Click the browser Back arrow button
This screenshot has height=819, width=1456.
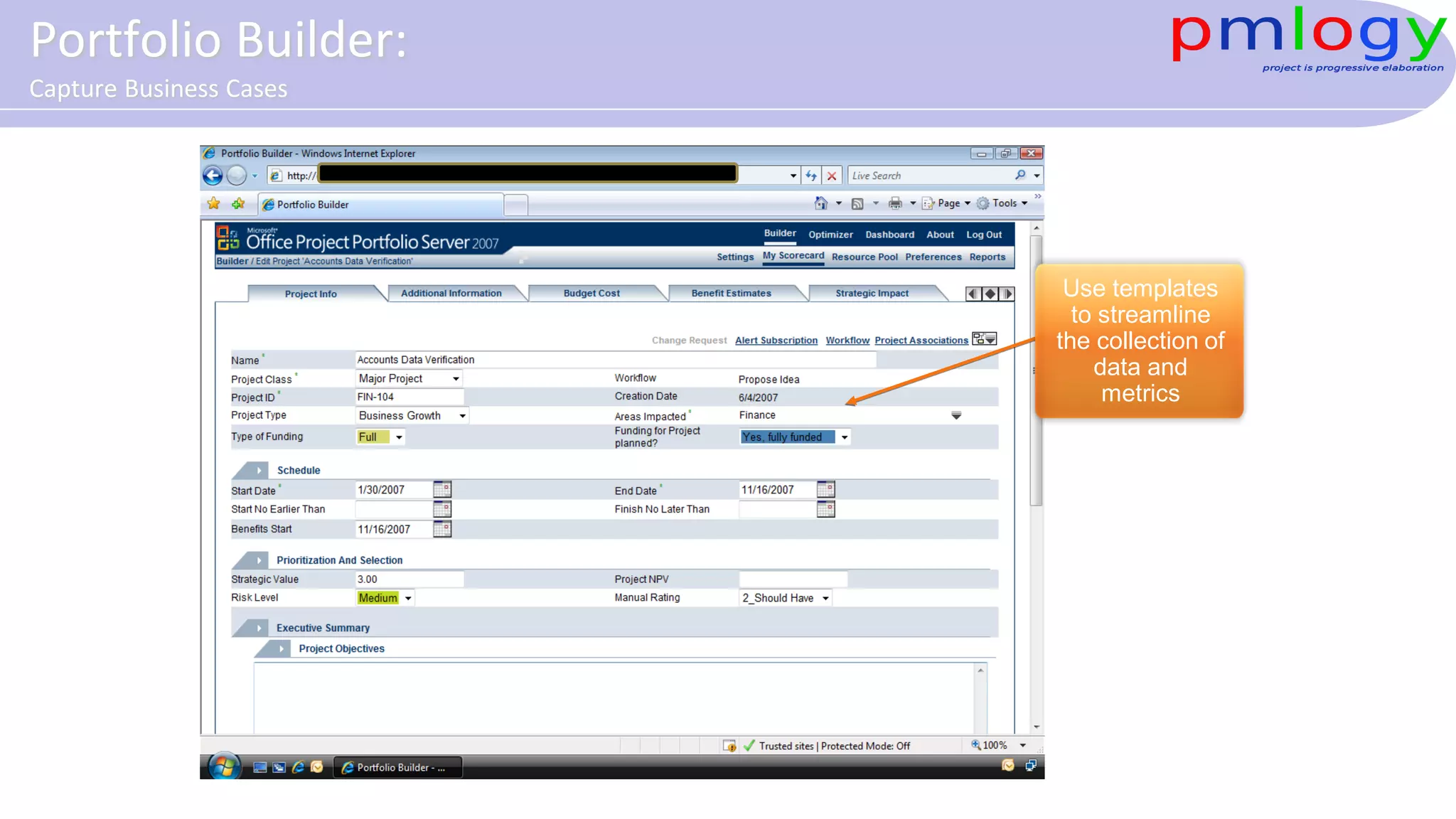pyautogui.click(x=213, y=175)
